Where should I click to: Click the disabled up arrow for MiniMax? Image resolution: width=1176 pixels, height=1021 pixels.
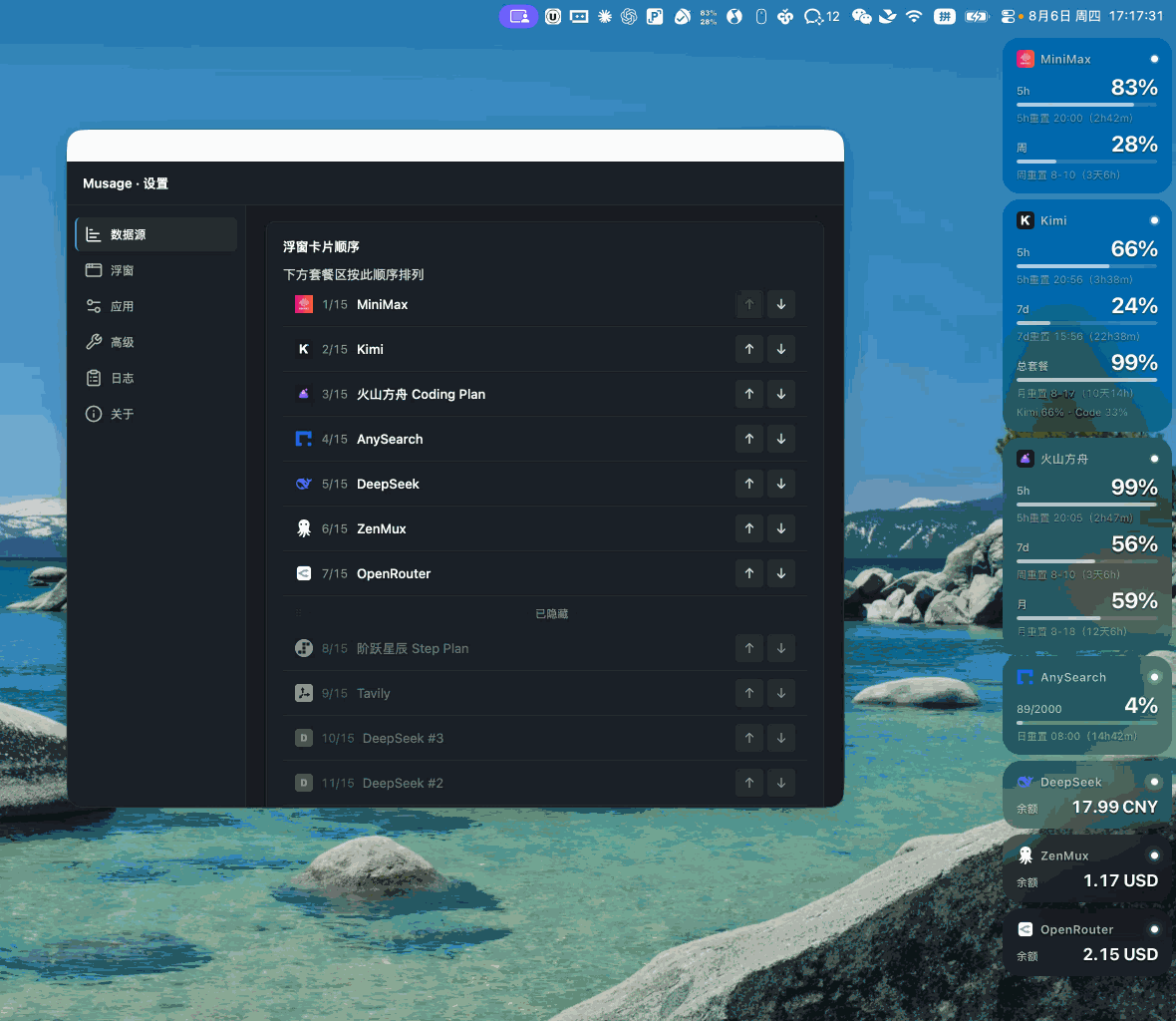(748, 304)
